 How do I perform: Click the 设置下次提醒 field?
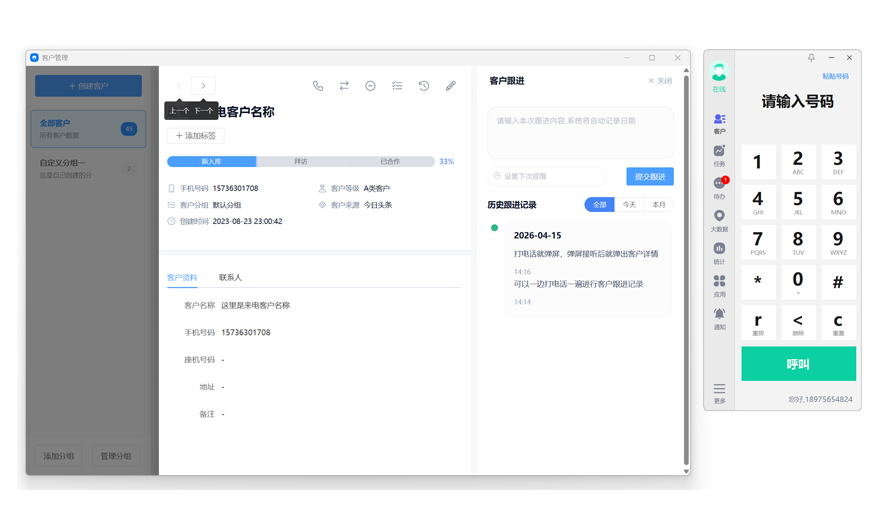tap(547, 176)
